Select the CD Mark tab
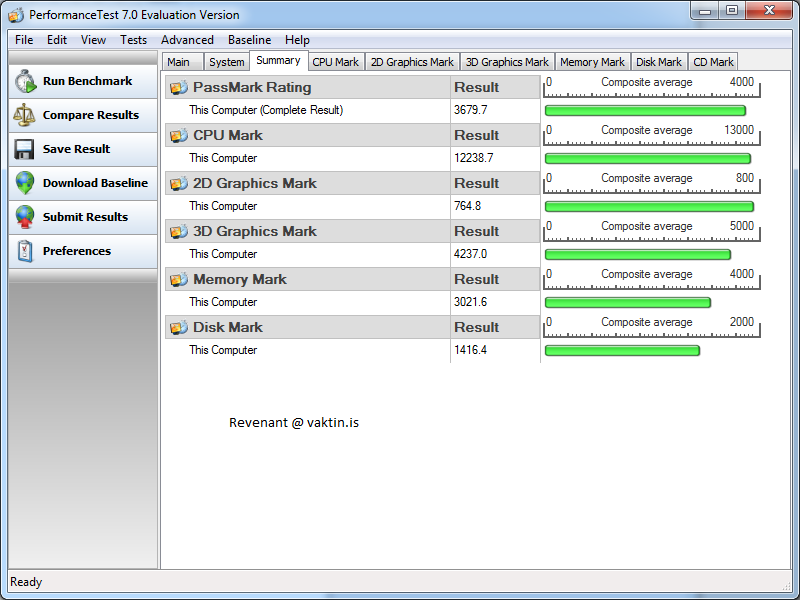The height and width of the screenshot is (603, 802). (x=713, y=61)
